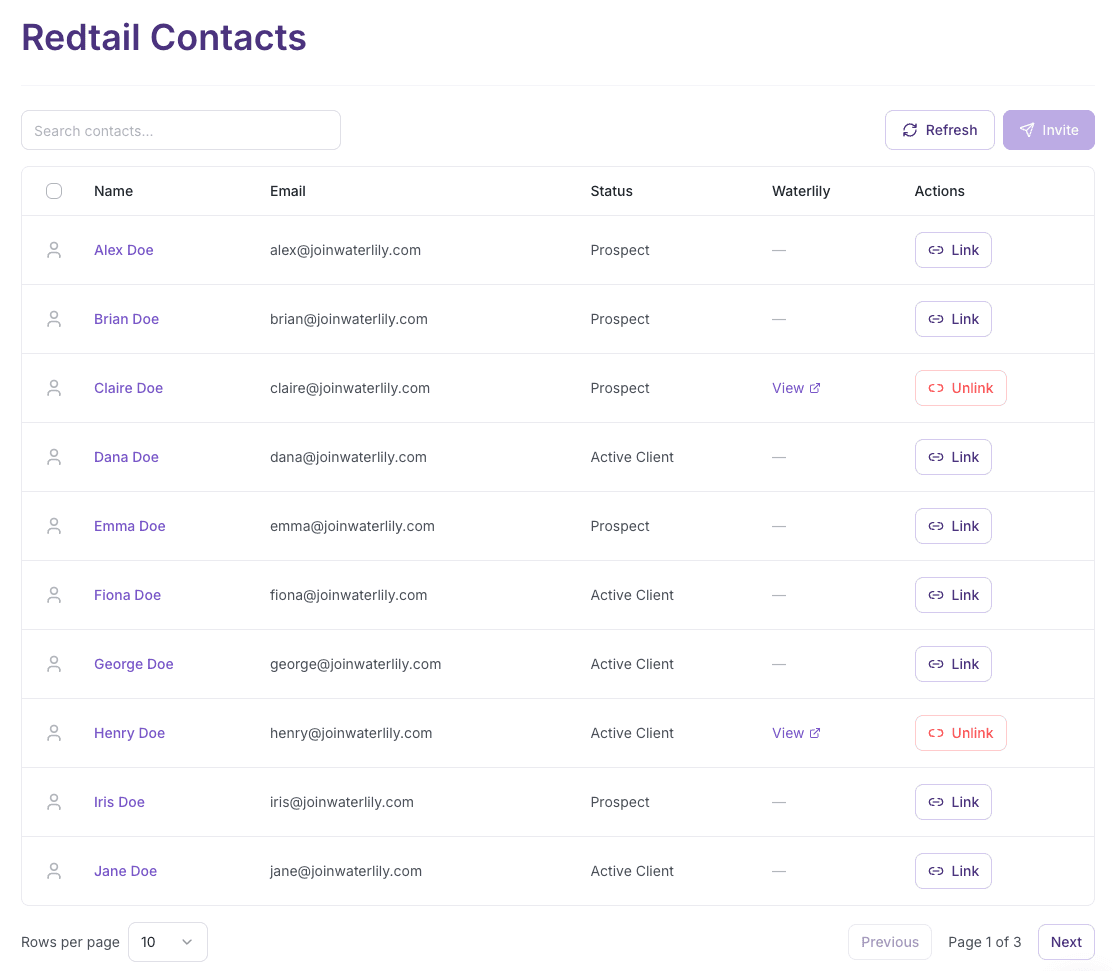This screenshot has height=971, width=1113.
Task: Click the person icon beside Iris Doe
Action: click(54, 801)
